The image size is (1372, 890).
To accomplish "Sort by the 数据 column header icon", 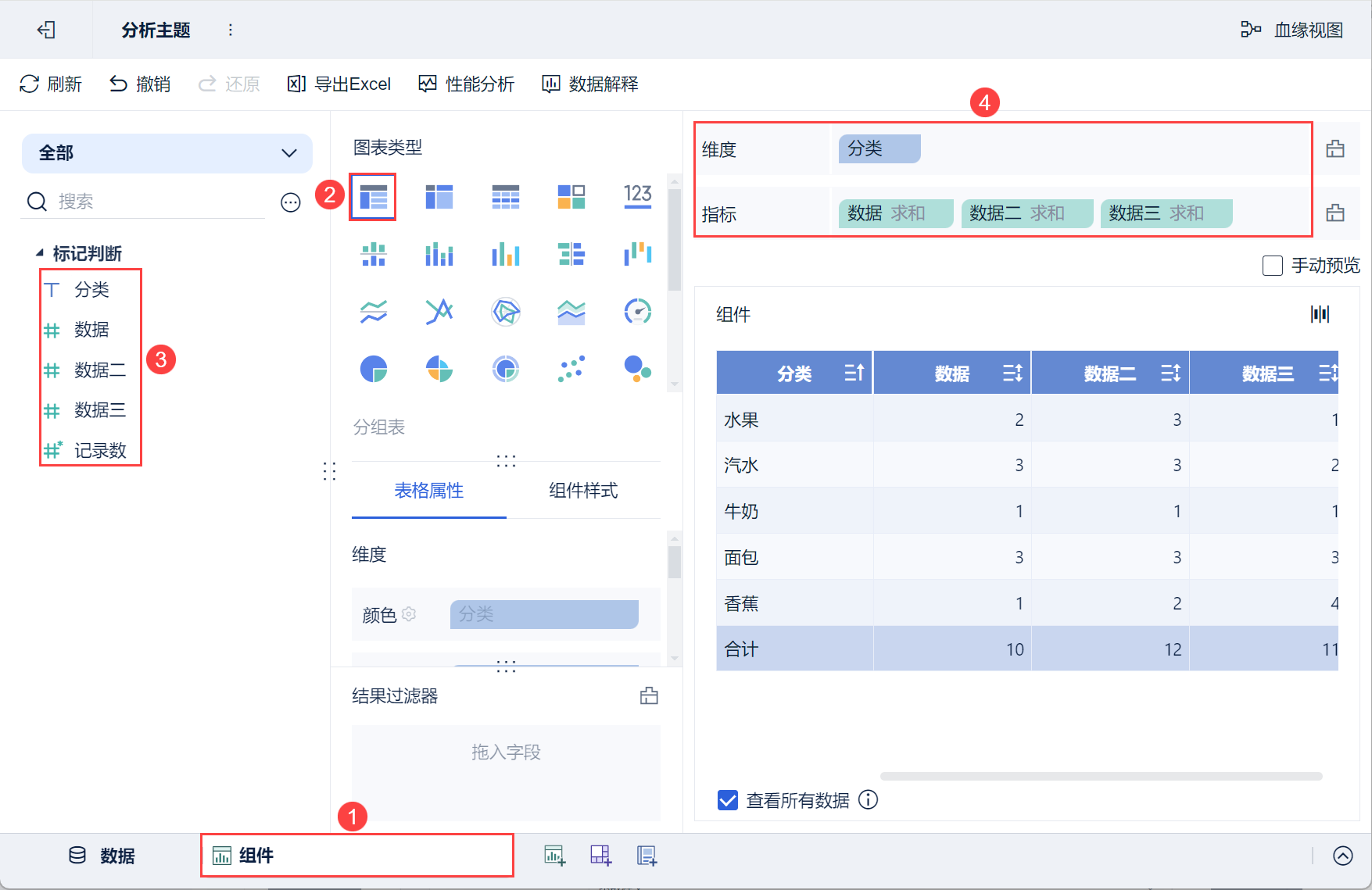I will point(1013,373).
